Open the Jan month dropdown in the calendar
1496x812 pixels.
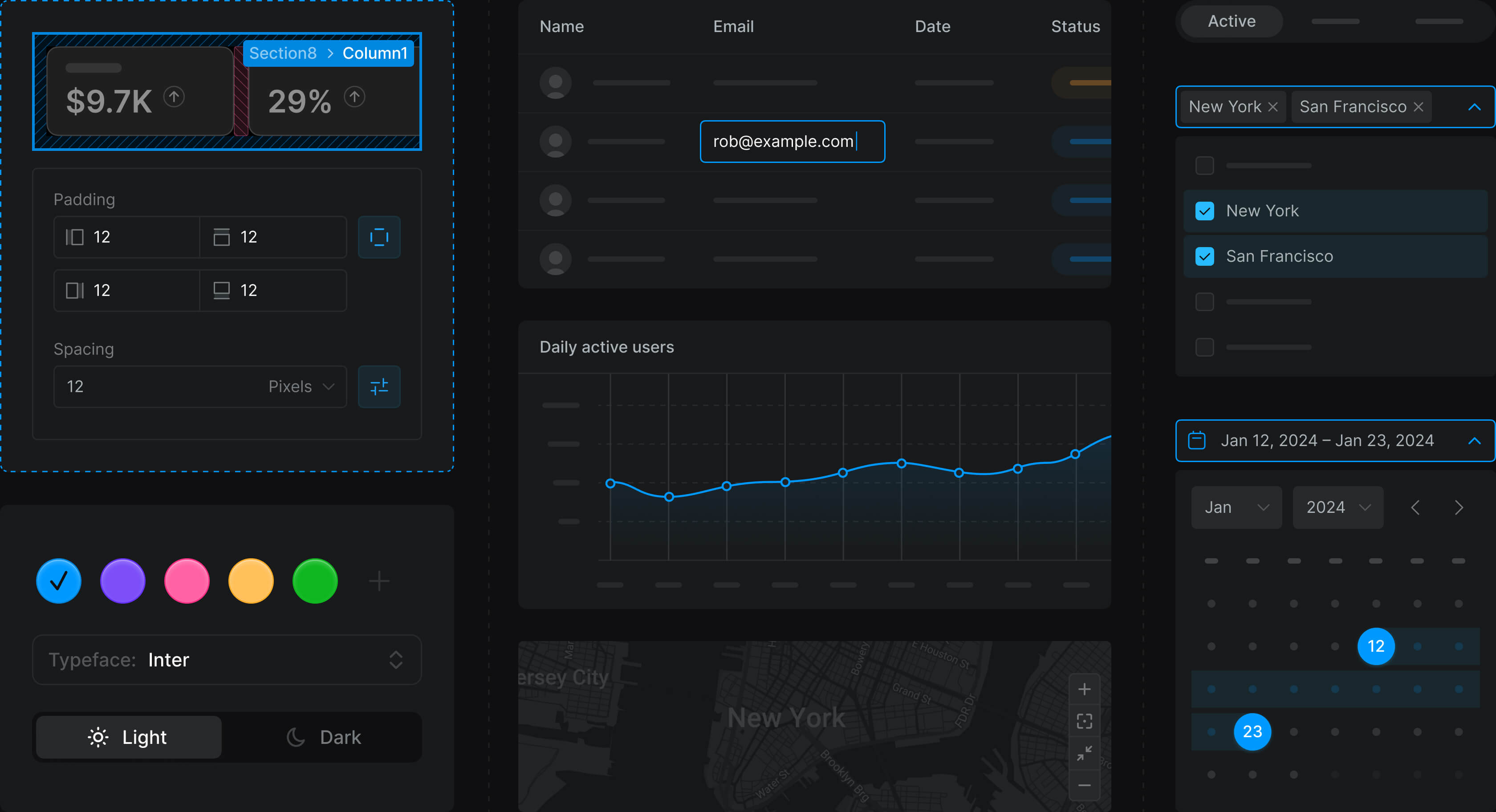tap(1236, 507)
